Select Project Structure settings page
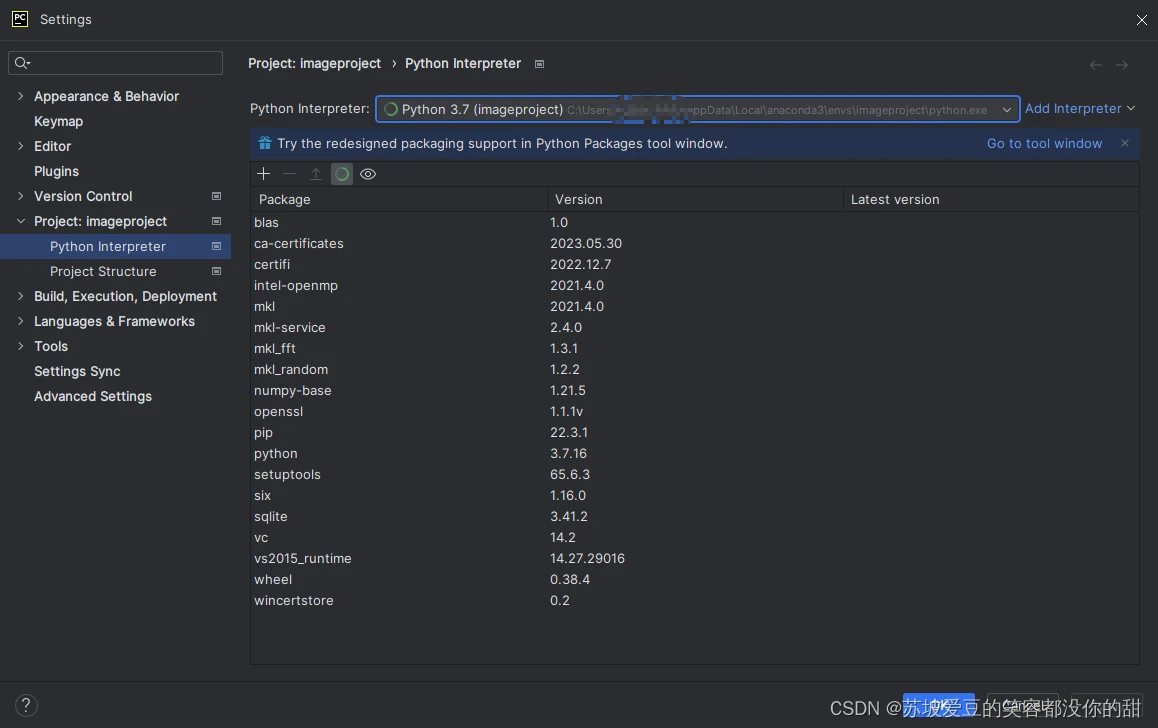This screenshot has width=1158, height=728. [x=103, y=272]
